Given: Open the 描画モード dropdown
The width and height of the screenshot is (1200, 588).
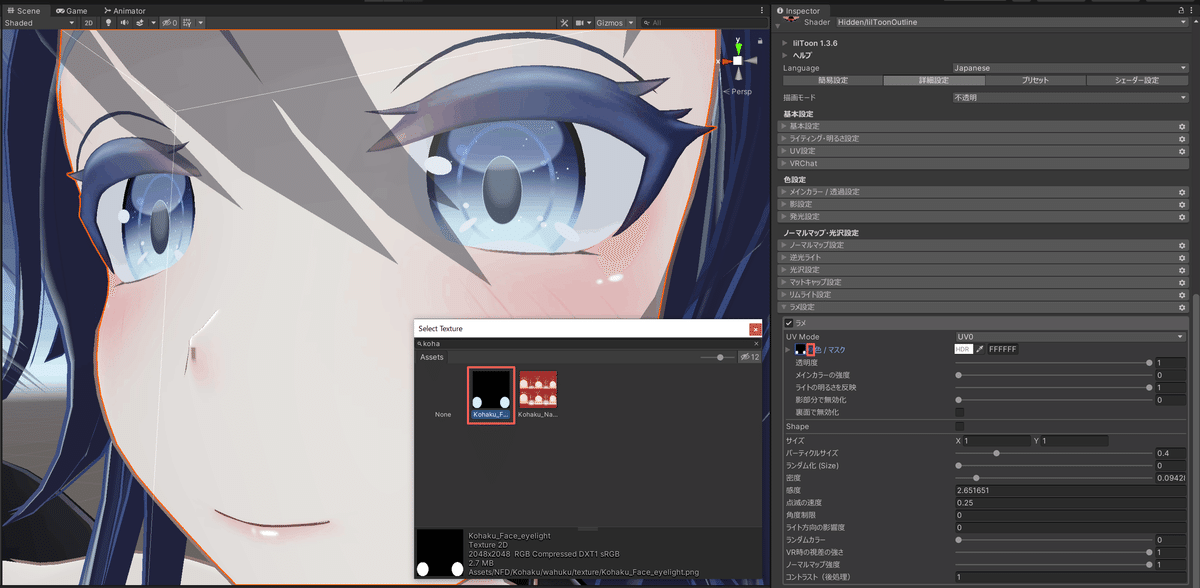Looking at the screenshot, I should [1070, 98].
